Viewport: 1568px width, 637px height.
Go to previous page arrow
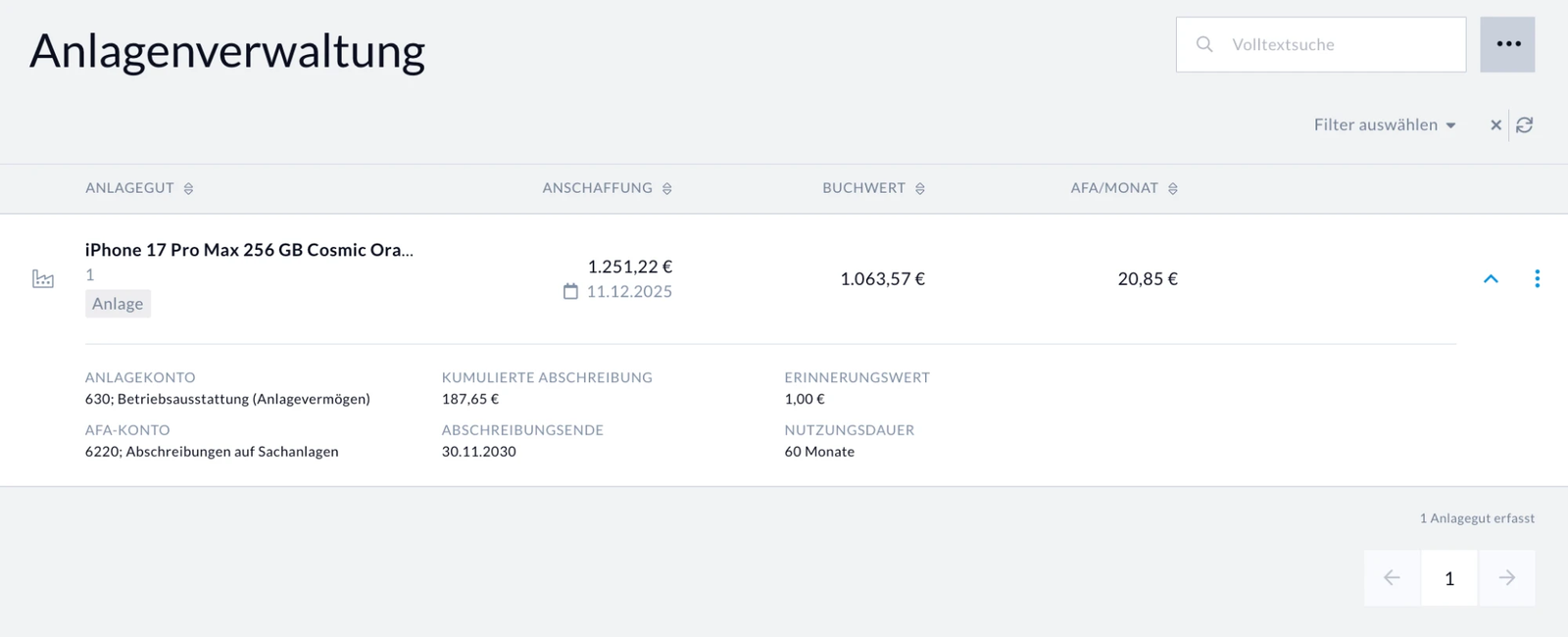click(1392, 578)
